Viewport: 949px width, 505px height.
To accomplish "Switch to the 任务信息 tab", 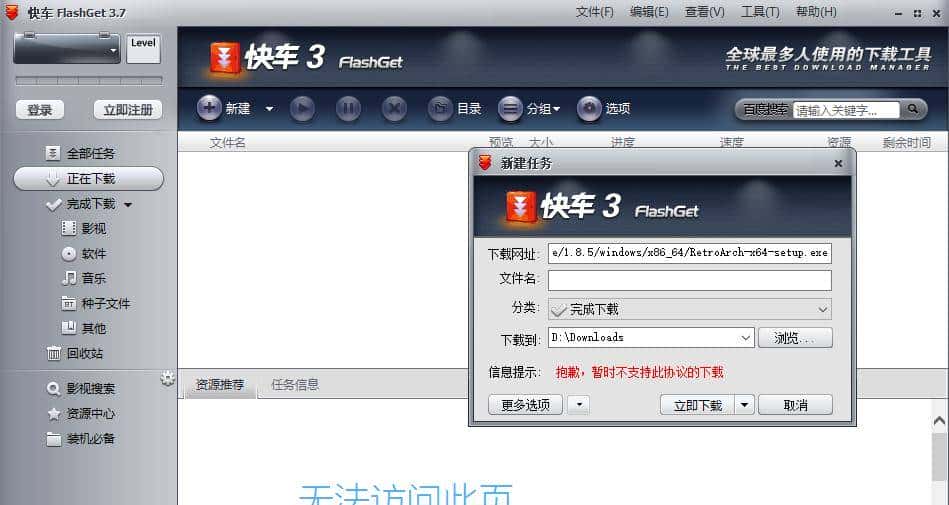I will (x=295, y=385).
